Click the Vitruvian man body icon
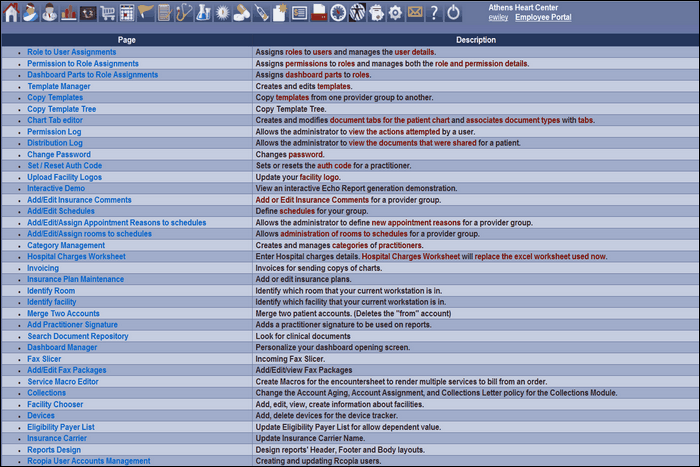The height and width of the screenshot is (467, 700). 357,13
